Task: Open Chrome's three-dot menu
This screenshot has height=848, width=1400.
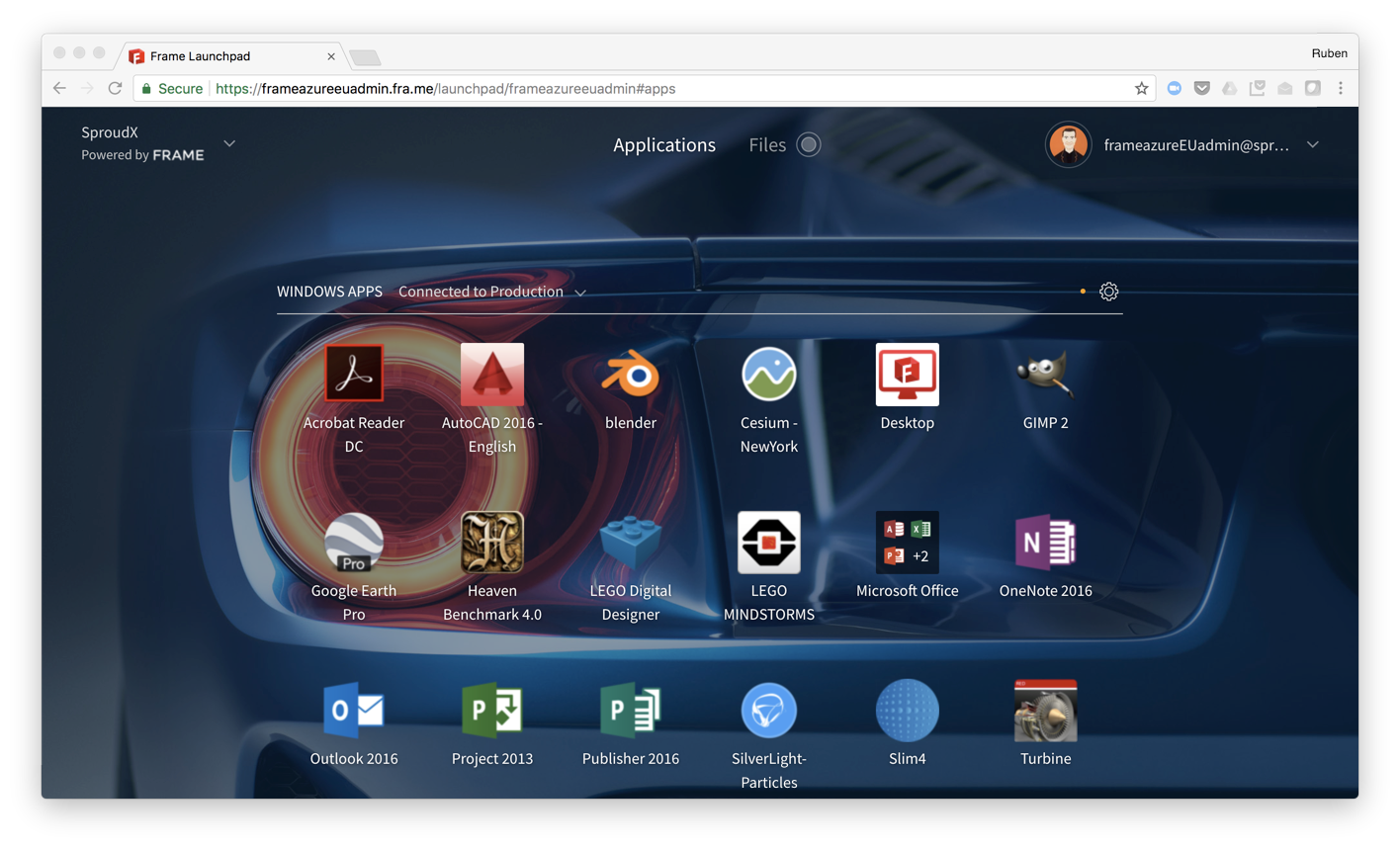Action: [x=1341, y=89]
